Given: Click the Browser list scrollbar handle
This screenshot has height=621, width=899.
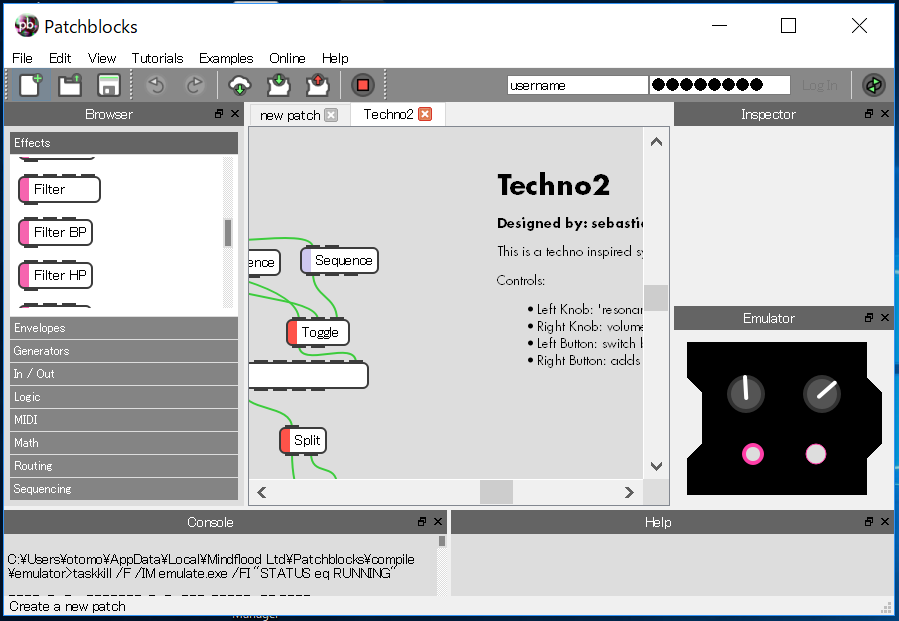Looking at the screenshot, I should [228, 233].
